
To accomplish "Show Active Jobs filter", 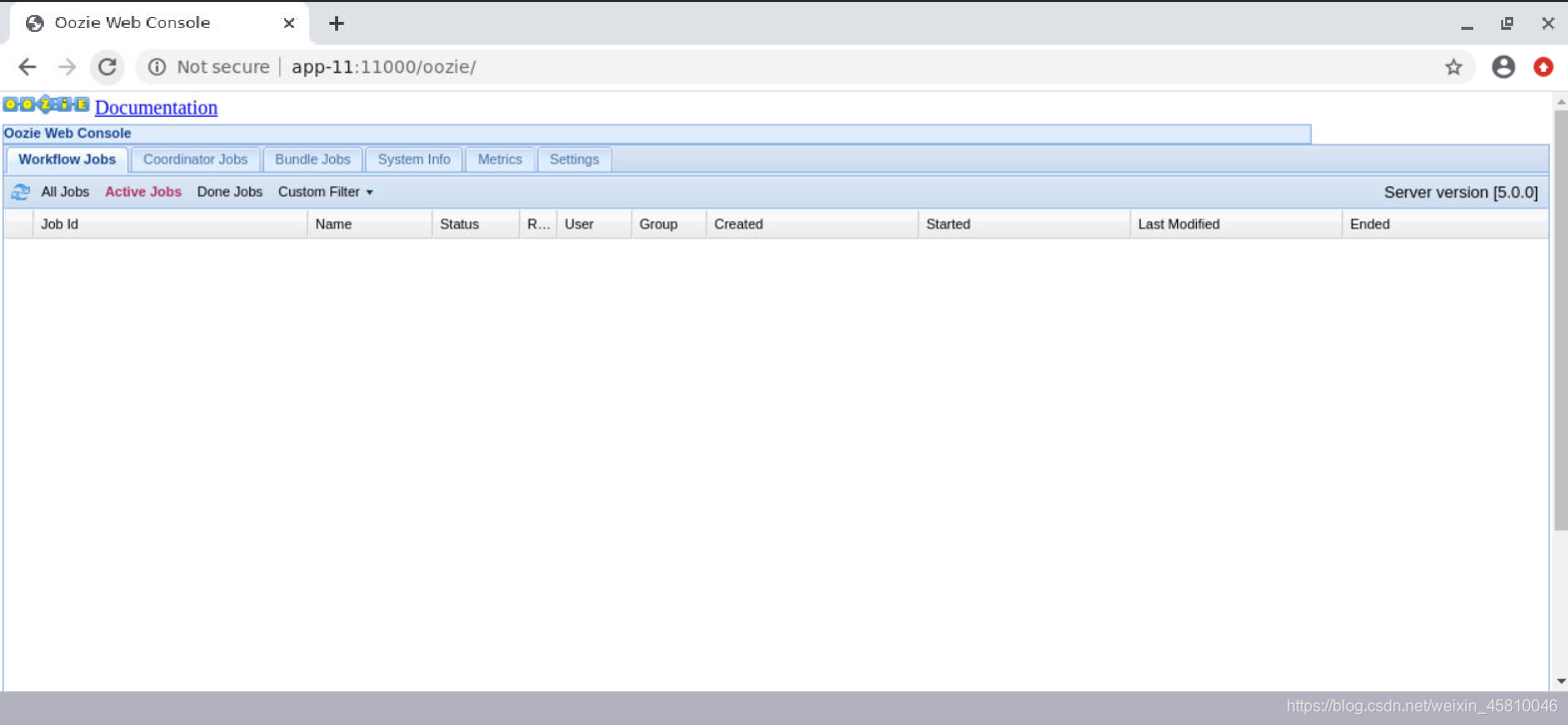I will point(144,191).
